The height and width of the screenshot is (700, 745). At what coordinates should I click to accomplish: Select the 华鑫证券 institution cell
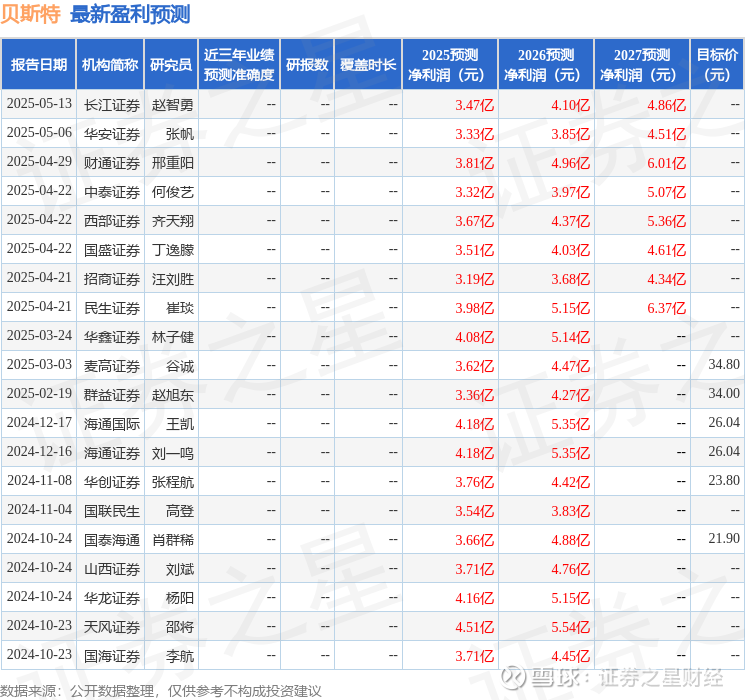tap(112, 337)
